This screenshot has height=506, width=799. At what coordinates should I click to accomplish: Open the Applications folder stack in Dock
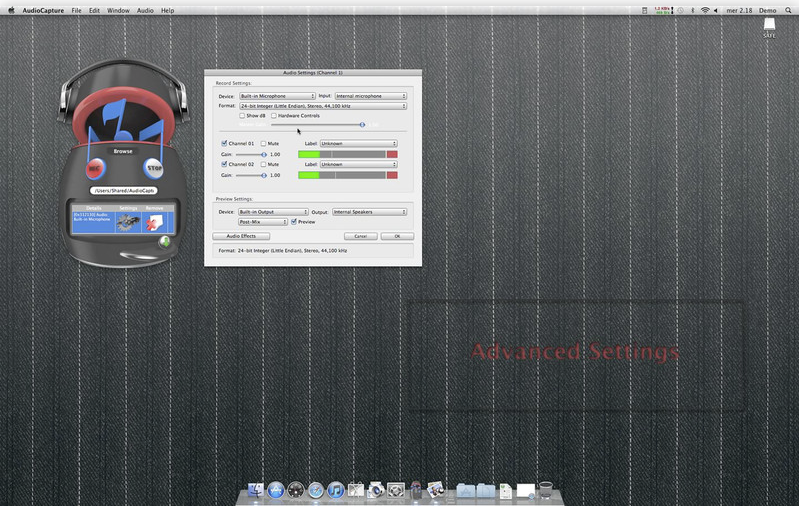(x=466, y=491)
